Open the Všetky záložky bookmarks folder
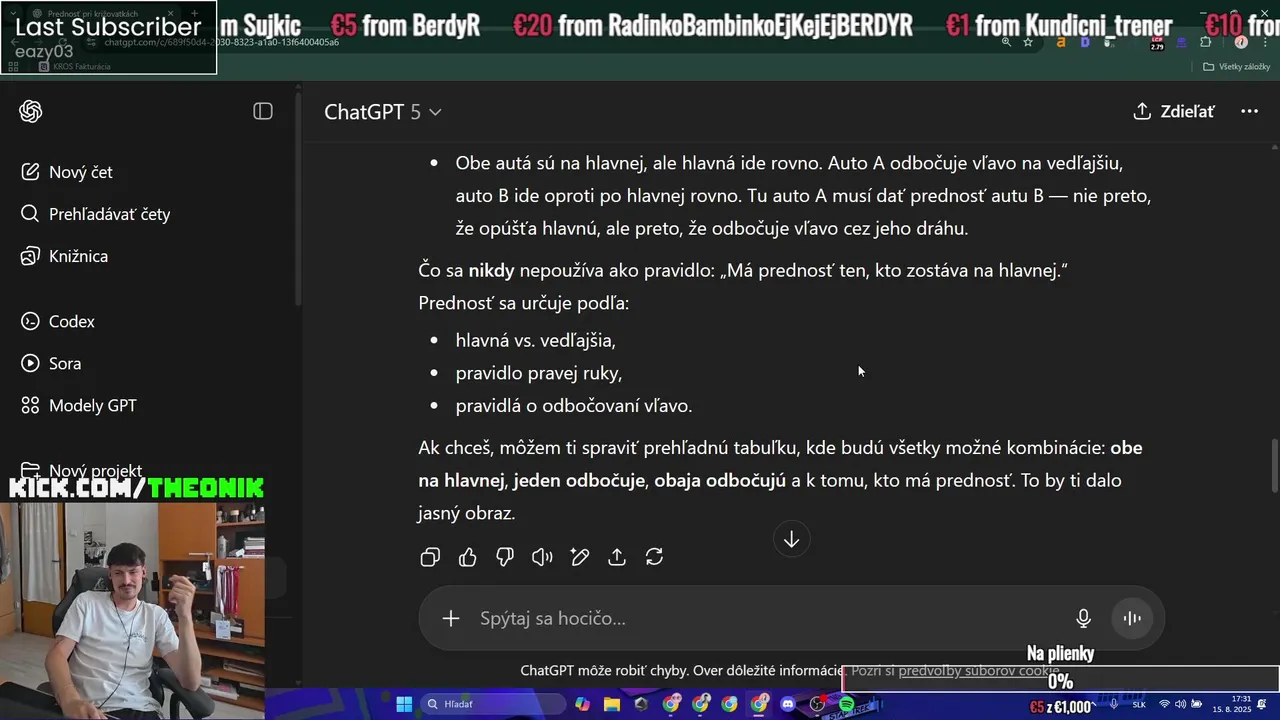Screen dimensions: 1280x720 [1236, 66]
